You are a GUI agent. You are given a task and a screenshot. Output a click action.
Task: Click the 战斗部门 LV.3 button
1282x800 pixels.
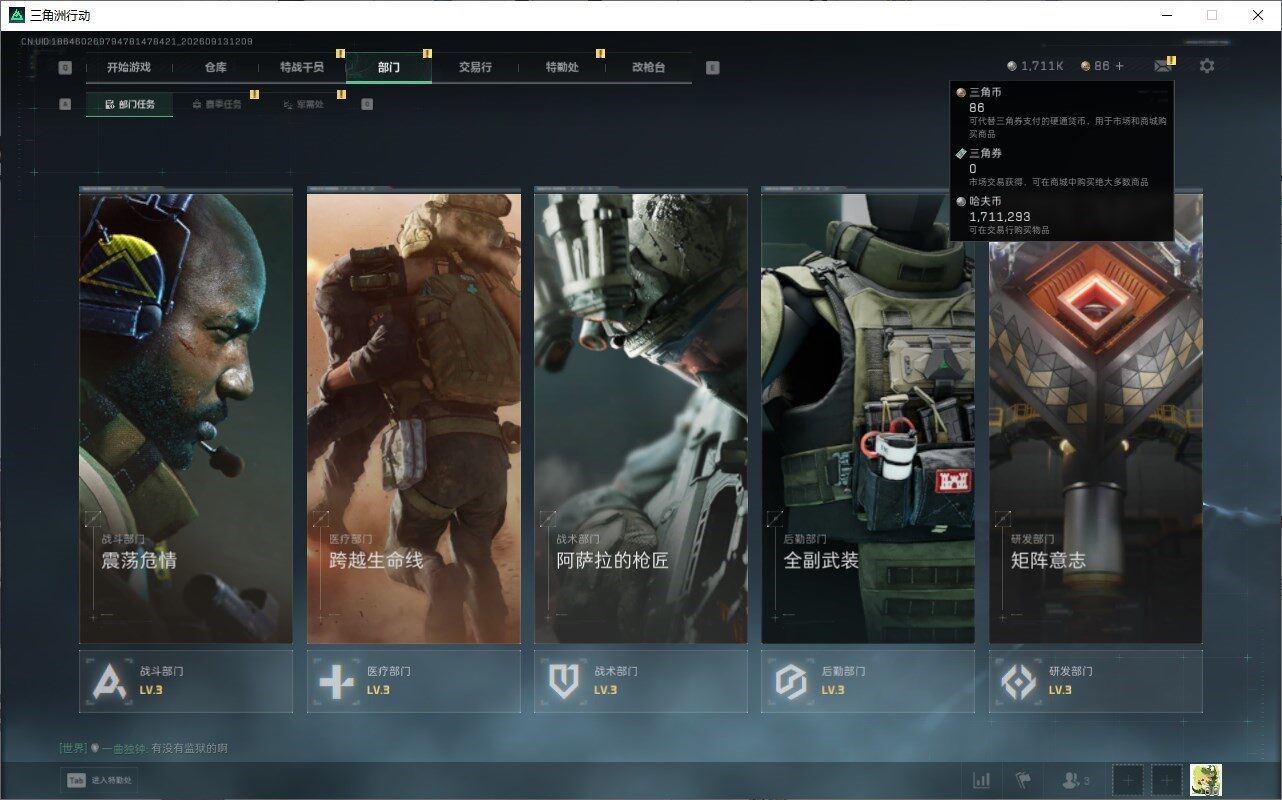pyautogui.click(x=186, y=682)
